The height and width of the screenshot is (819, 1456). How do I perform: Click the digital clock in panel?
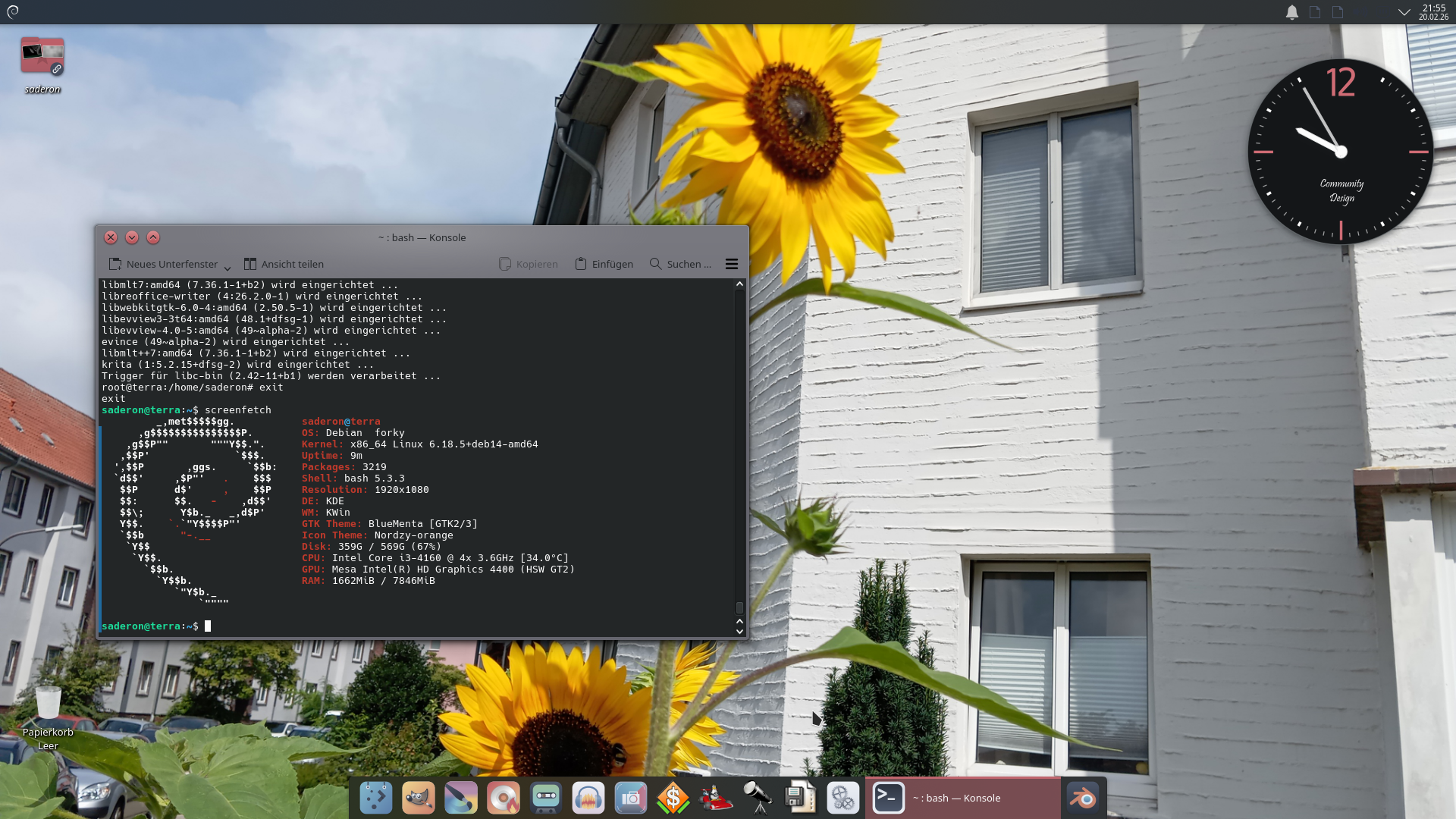1433,12
